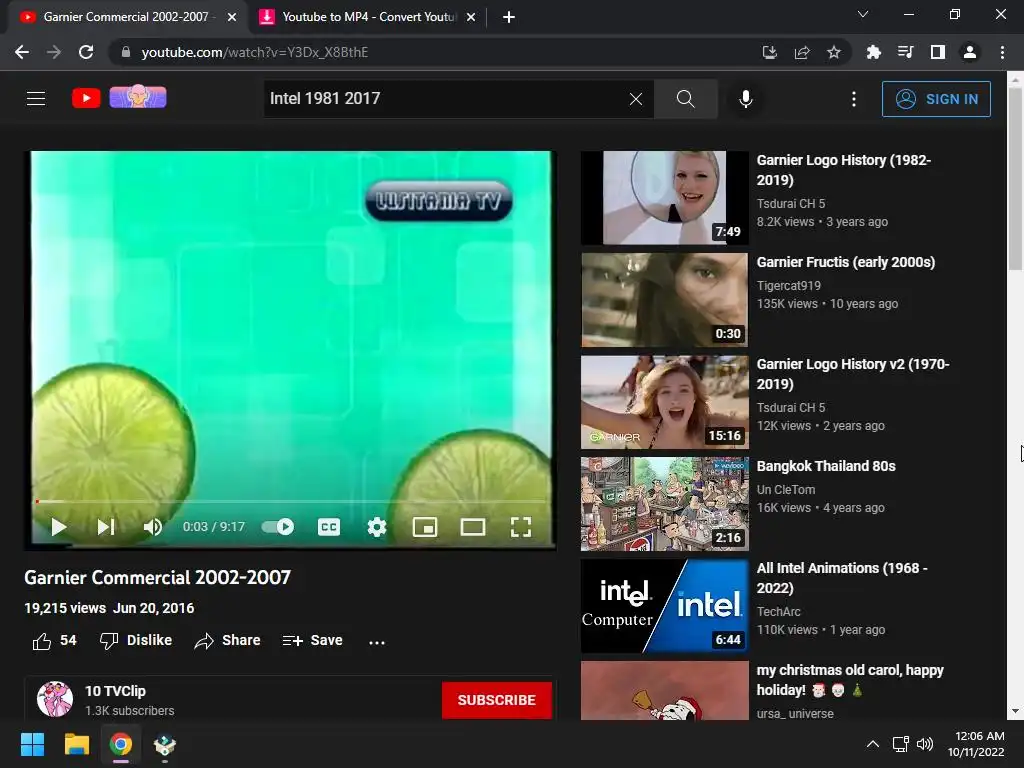This screenshot has width=1024, height=768.
Task: Open more actions ellipsis under video
Action: click(377, 642)
